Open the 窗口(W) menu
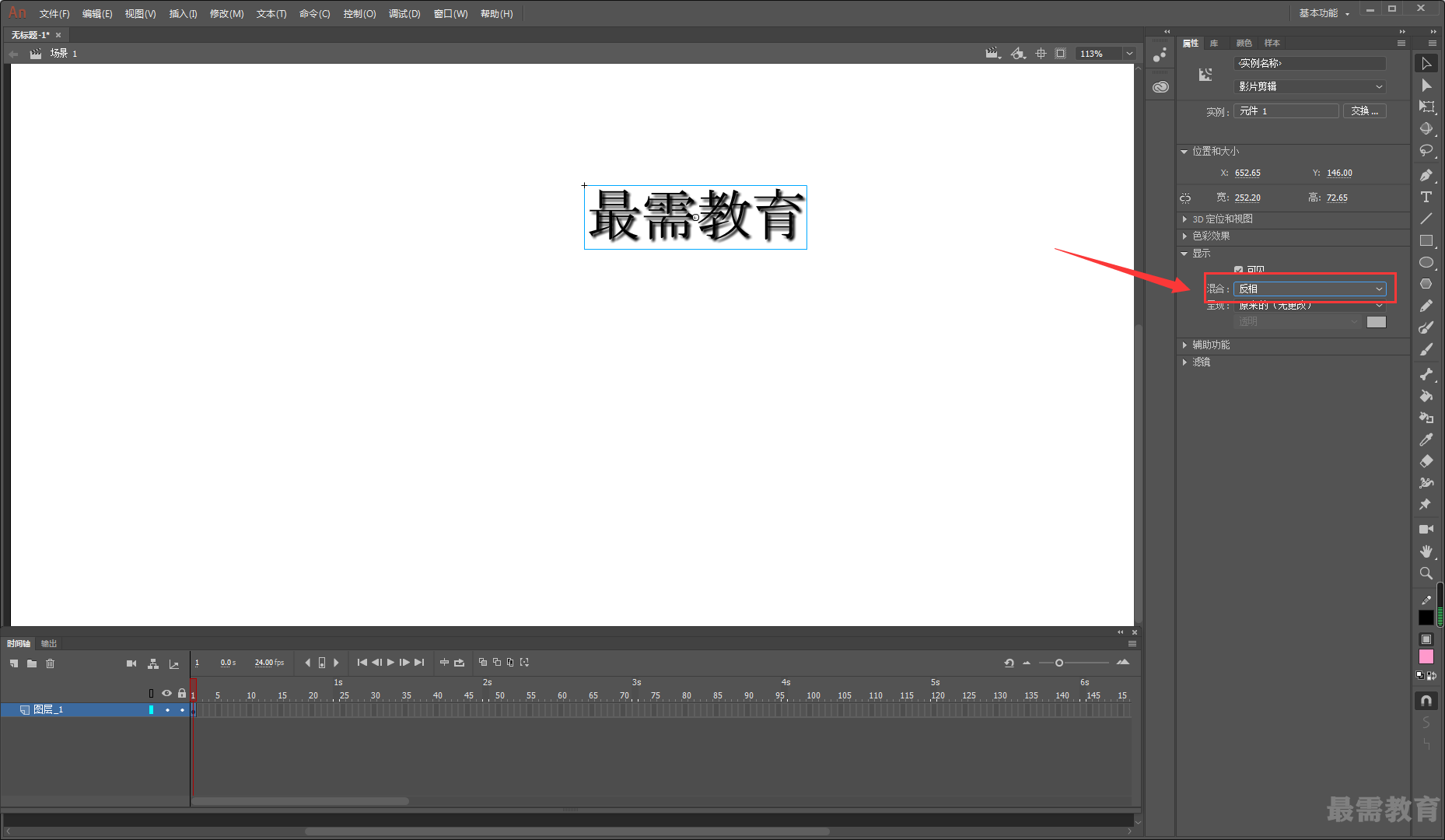 (450, 14)
